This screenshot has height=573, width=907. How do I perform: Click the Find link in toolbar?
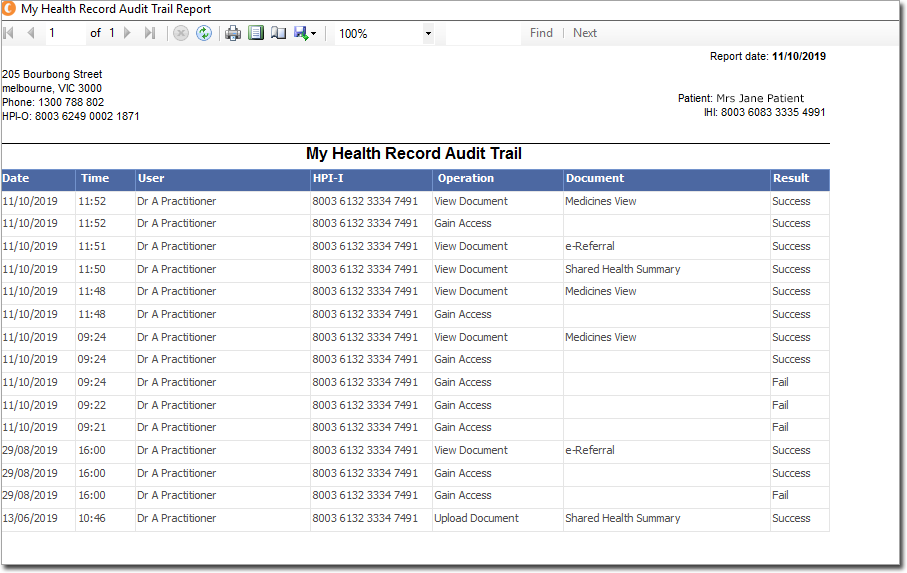pyautogui.click(x=541, y=33)
